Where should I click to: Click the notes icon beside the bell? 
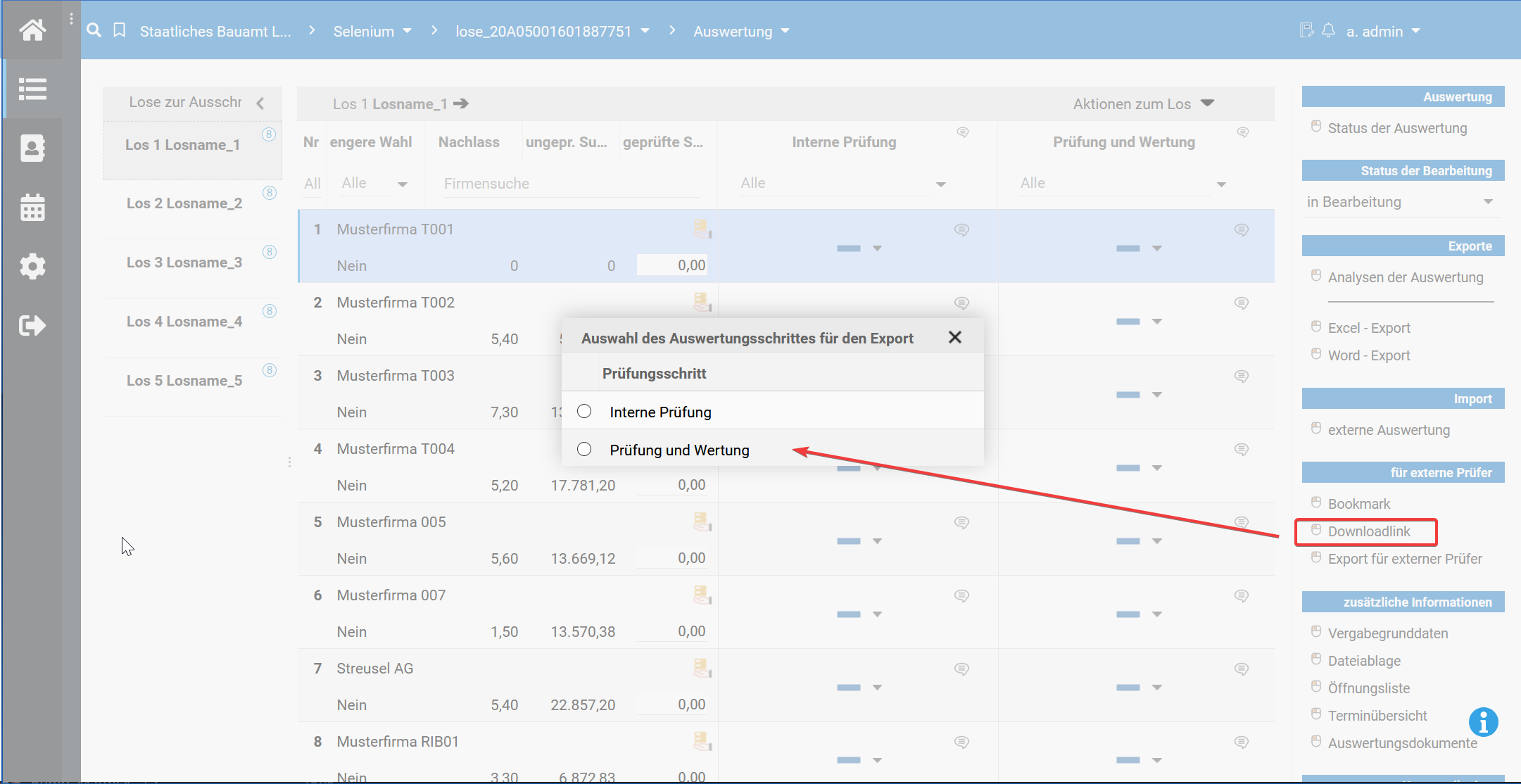pyautogui.click(x=1306, y=30)
